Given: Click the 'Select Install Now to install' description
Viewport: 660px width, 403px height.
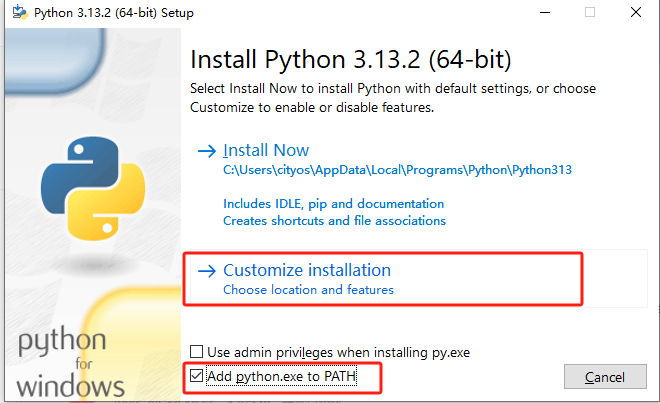Looking at the screenshot, I should 393,98.
